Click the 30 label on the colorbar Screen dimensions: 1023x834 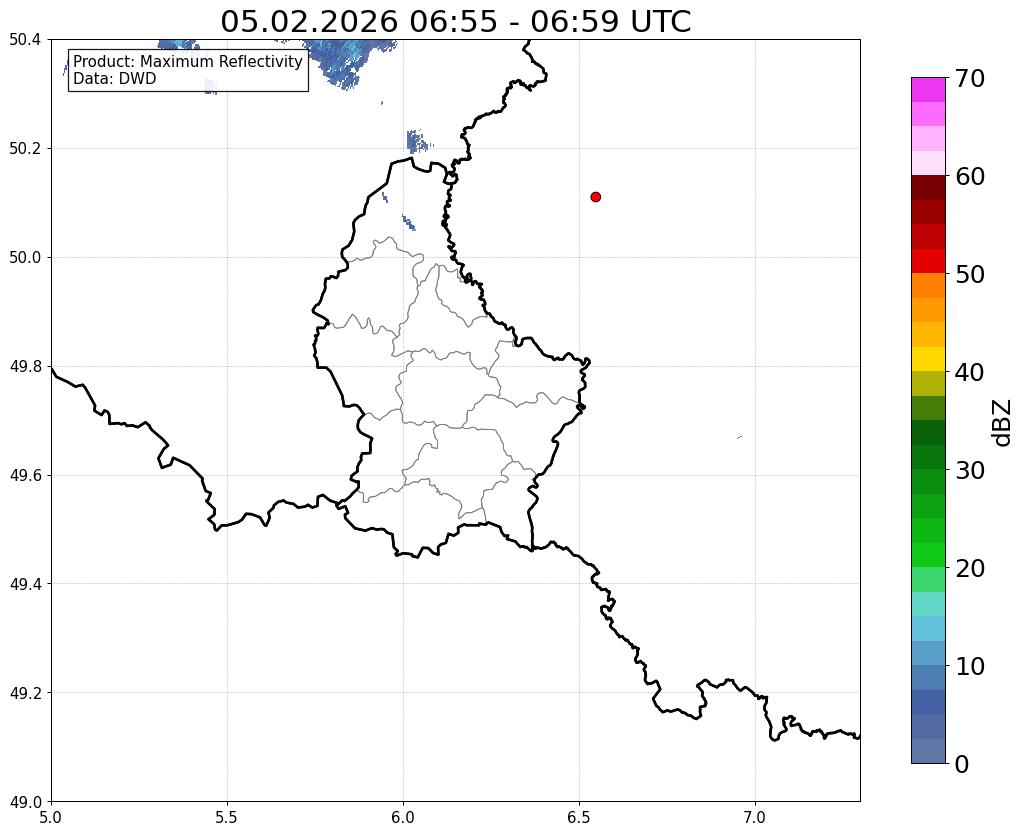pos(970,470)
